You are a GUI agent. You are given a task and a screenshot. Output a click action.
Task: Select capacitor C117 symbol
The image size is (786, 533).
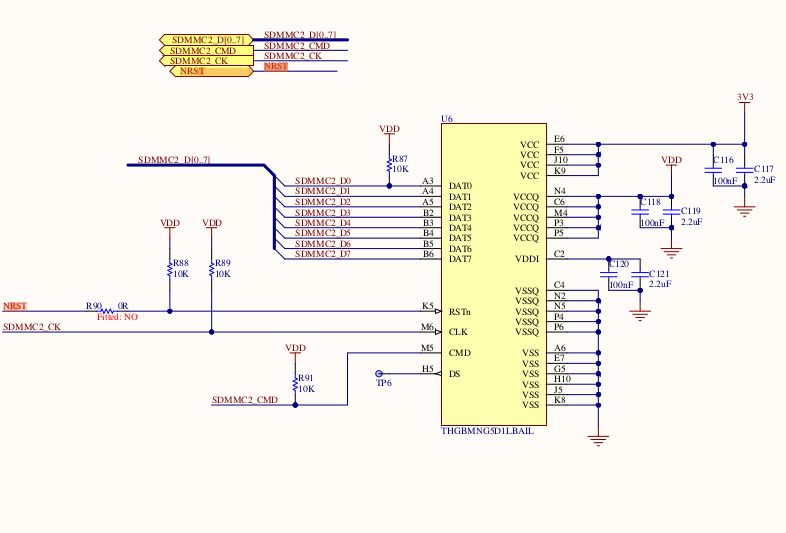[744, 170]
